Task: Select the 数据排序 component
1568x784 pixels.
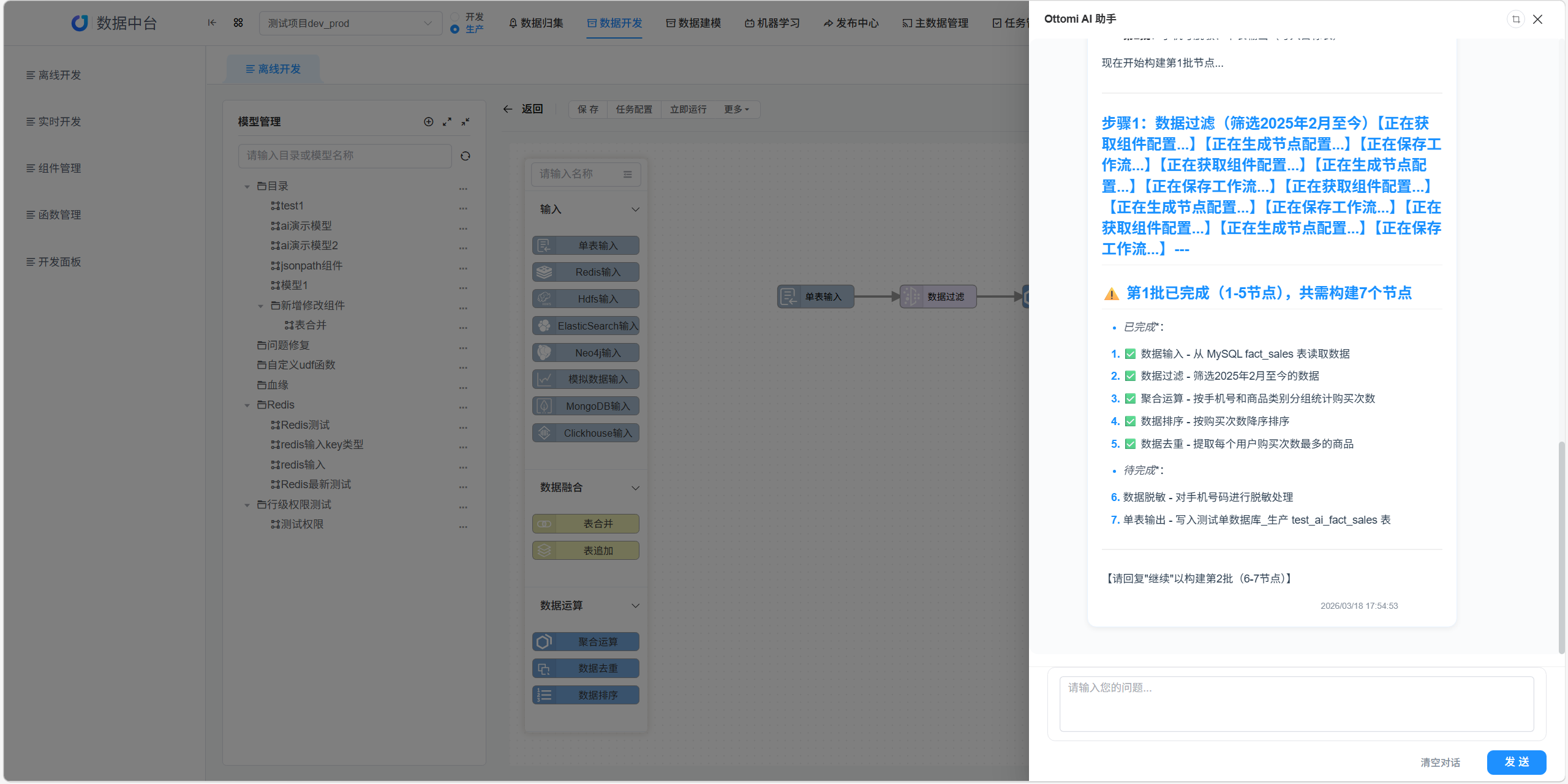Action: (586, 695)
